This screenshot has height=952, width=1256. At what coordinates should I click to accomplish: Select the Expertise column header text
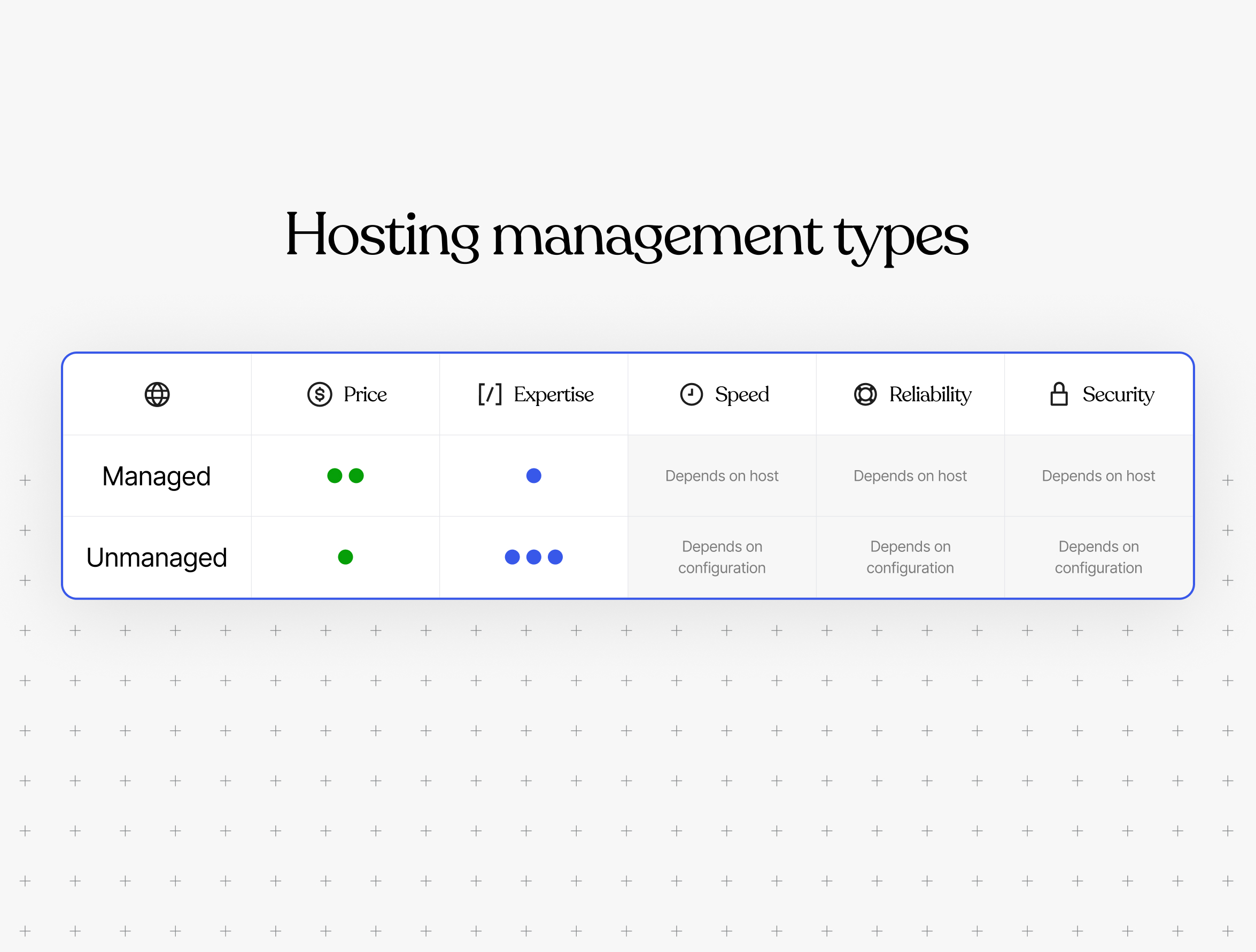point(554,395)
